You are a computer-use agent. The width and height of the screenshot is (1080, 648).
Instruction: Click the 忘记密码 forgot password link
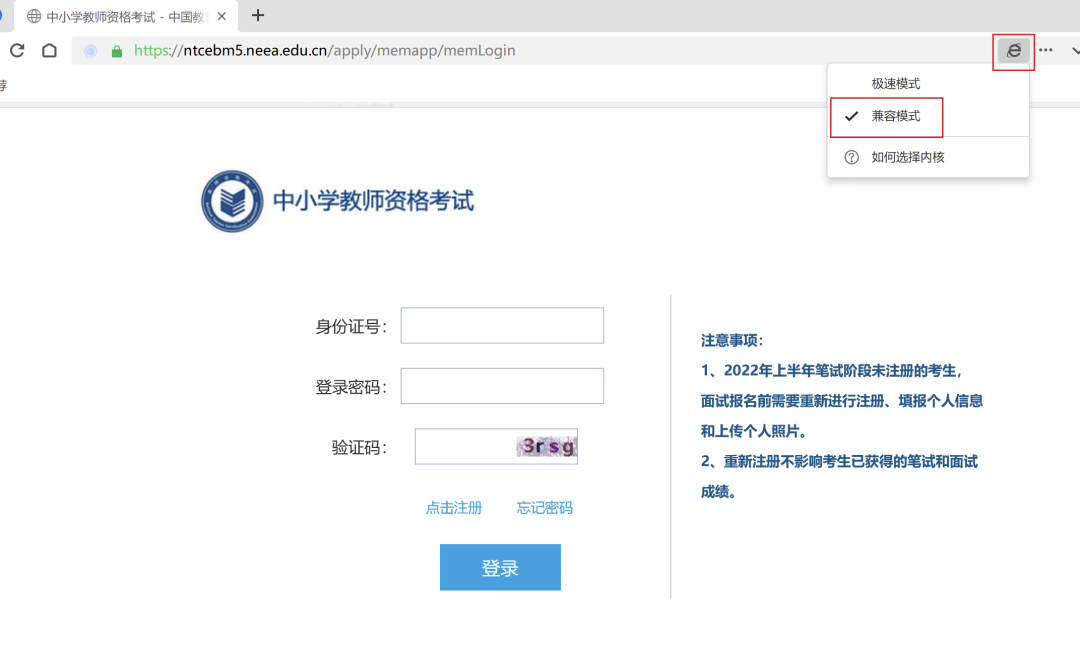tap(544, 507)
